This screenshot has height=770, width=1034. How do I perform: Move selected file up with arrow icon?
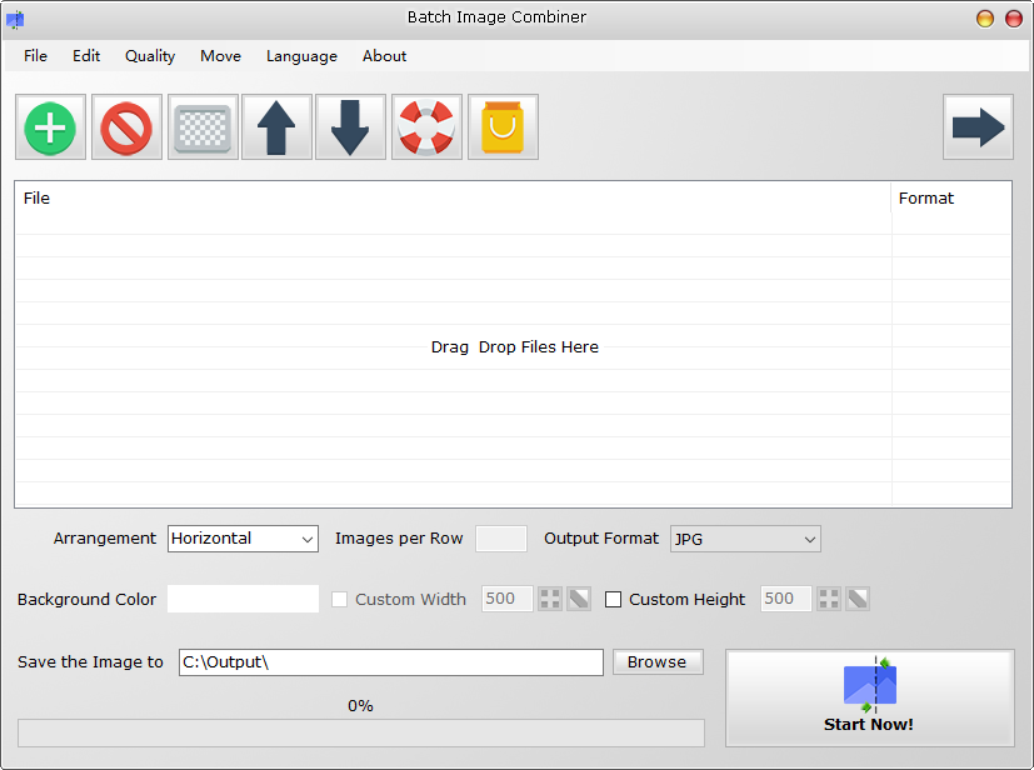pyautogui.click(x=277, y=128)
